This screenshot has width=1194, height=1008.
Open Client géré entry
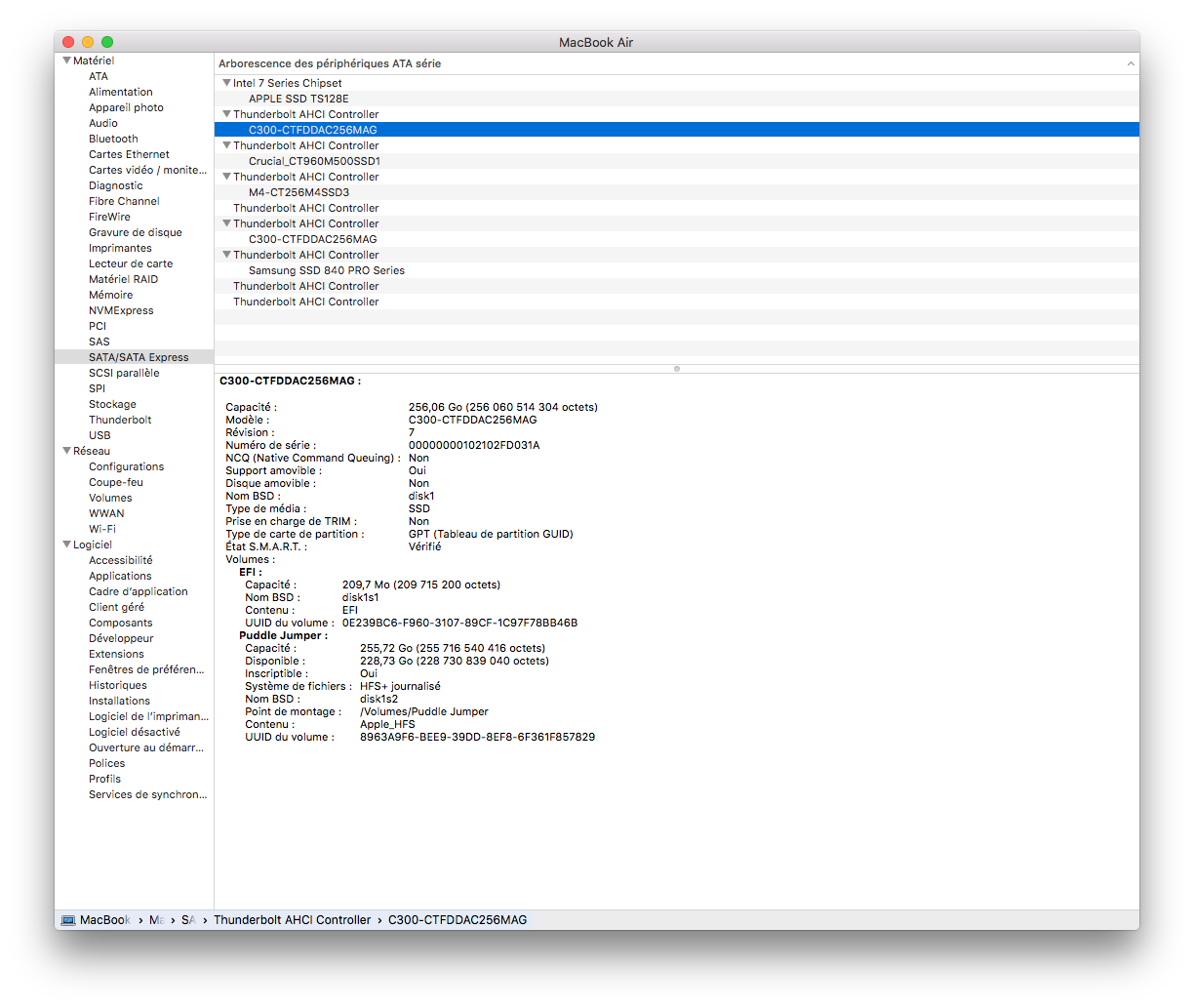pos(116,607)
